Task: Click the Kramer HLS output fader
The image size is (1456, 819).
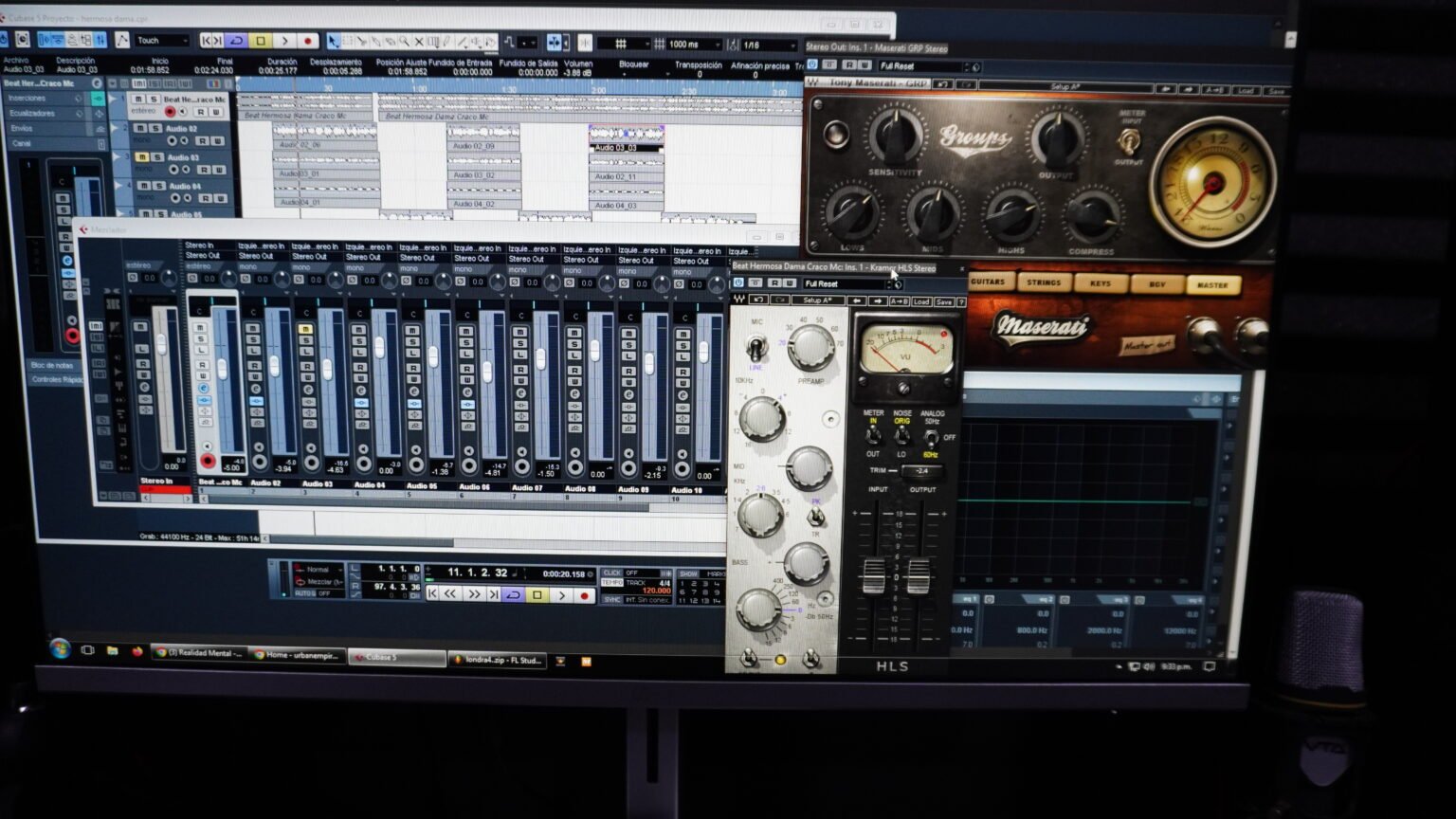Action: (x=918, y=575)
